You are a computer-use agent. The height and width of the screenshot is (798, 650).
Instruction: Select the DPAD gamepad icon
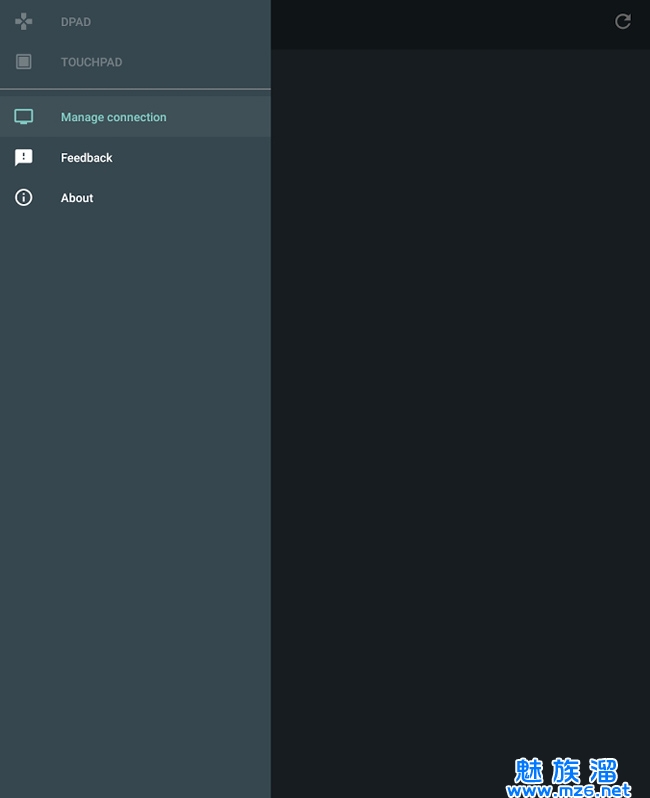(24, 21)
